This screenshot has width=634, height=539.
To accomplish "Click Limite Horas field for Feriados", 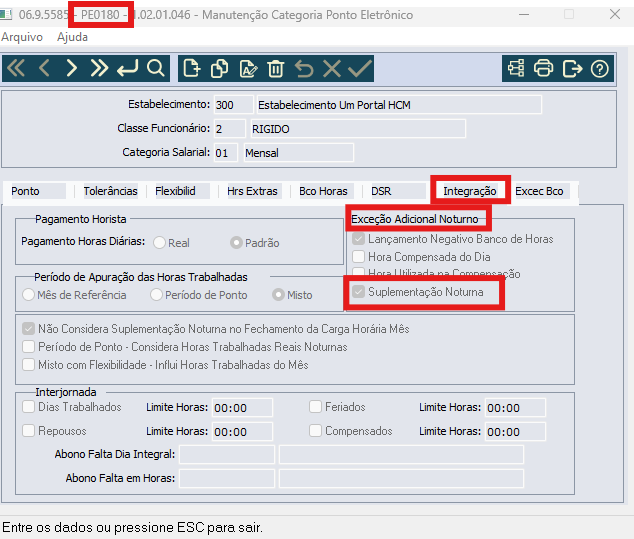I will pos(515,408).
